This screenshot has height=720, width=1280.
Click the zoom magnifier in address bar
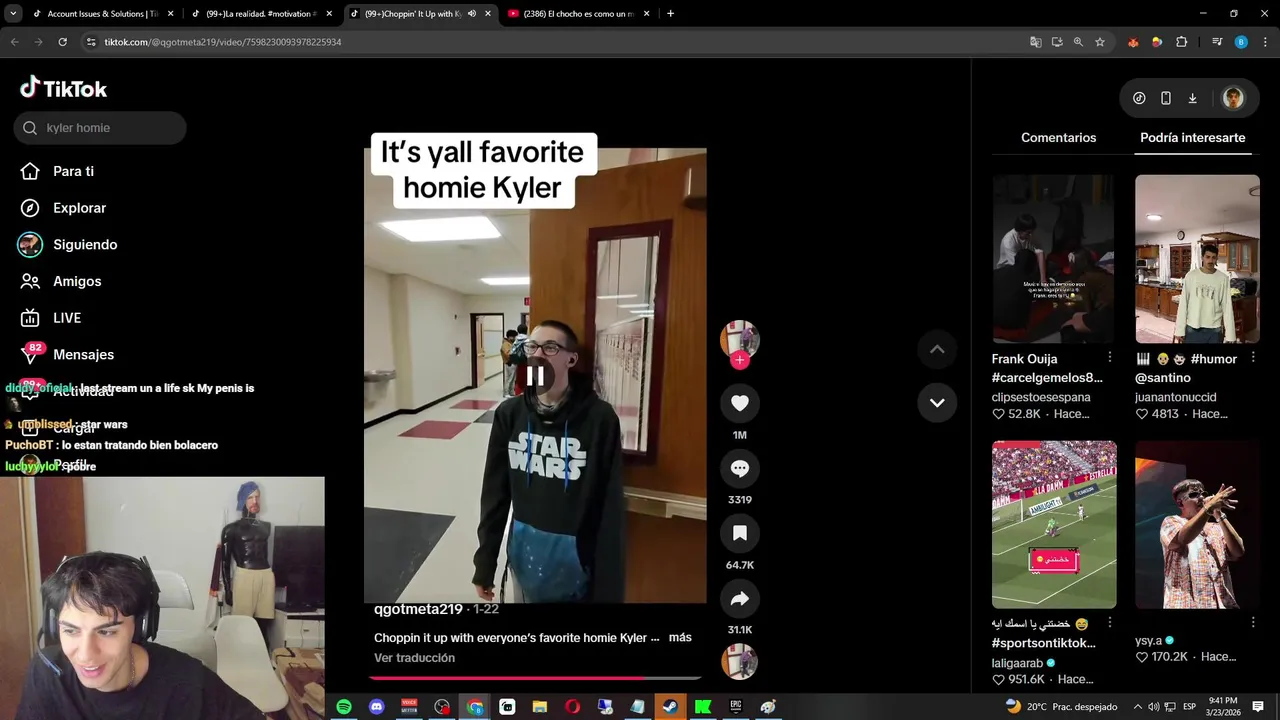click(x=1078, y=42)
